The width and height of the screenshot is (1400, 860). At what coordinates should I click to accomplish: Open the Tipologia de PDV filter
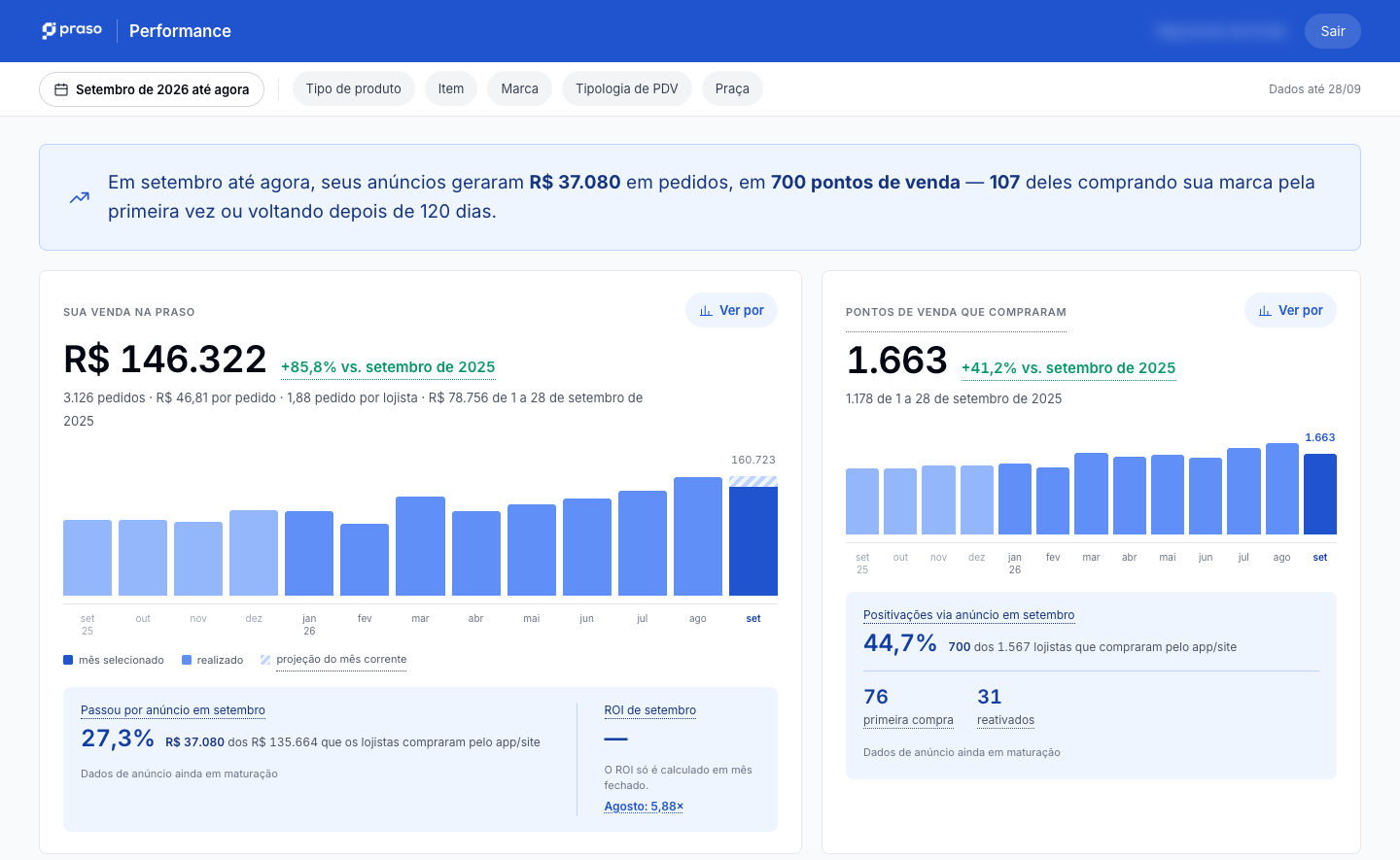627,88
